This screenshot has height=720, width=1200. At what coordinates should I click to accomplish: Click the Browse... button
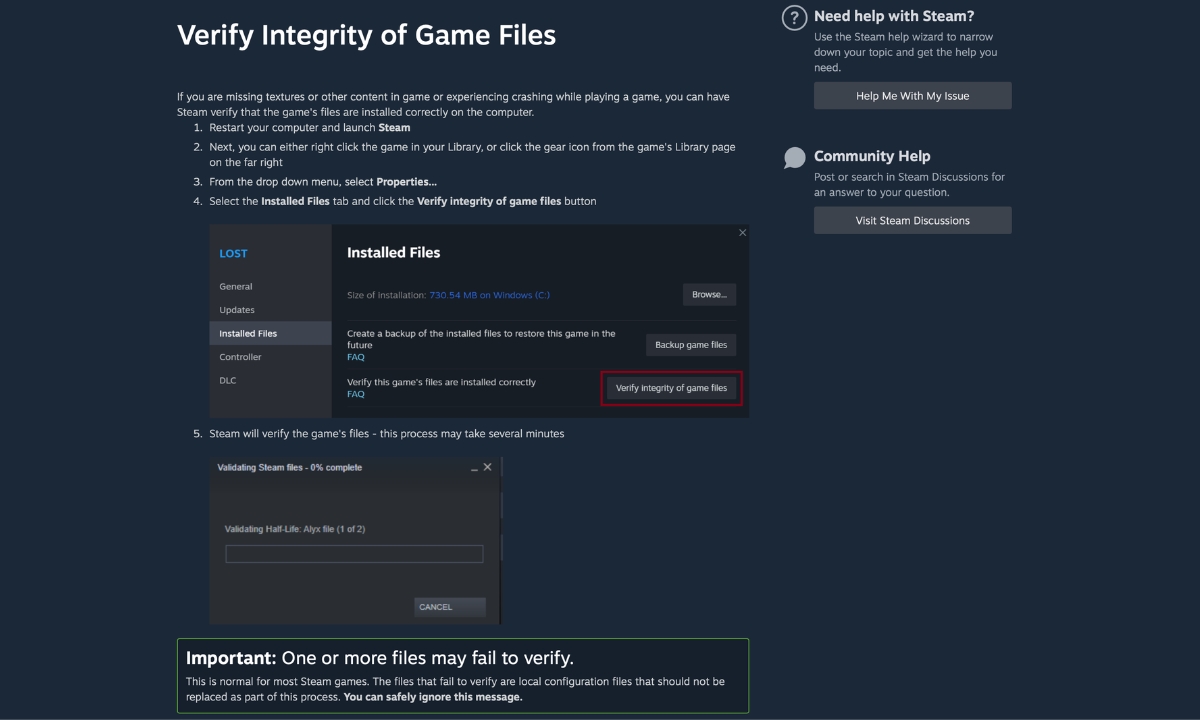point(709,294)
